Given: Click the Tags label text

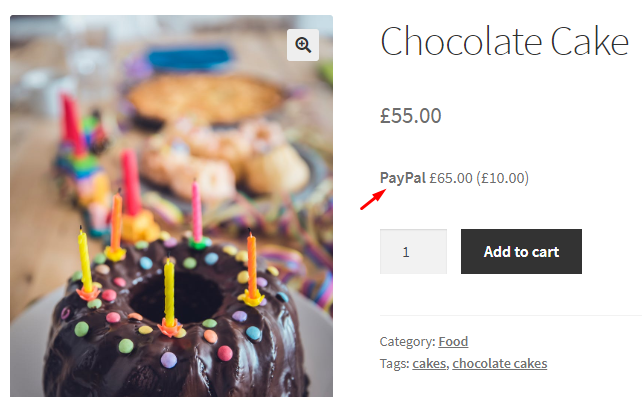Looking at the screenshot, I should coord(394,363).
